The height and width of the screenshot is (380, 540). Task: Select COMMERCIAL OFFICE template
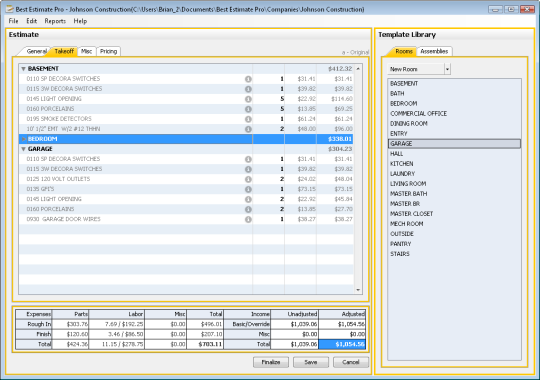[454, 114]
